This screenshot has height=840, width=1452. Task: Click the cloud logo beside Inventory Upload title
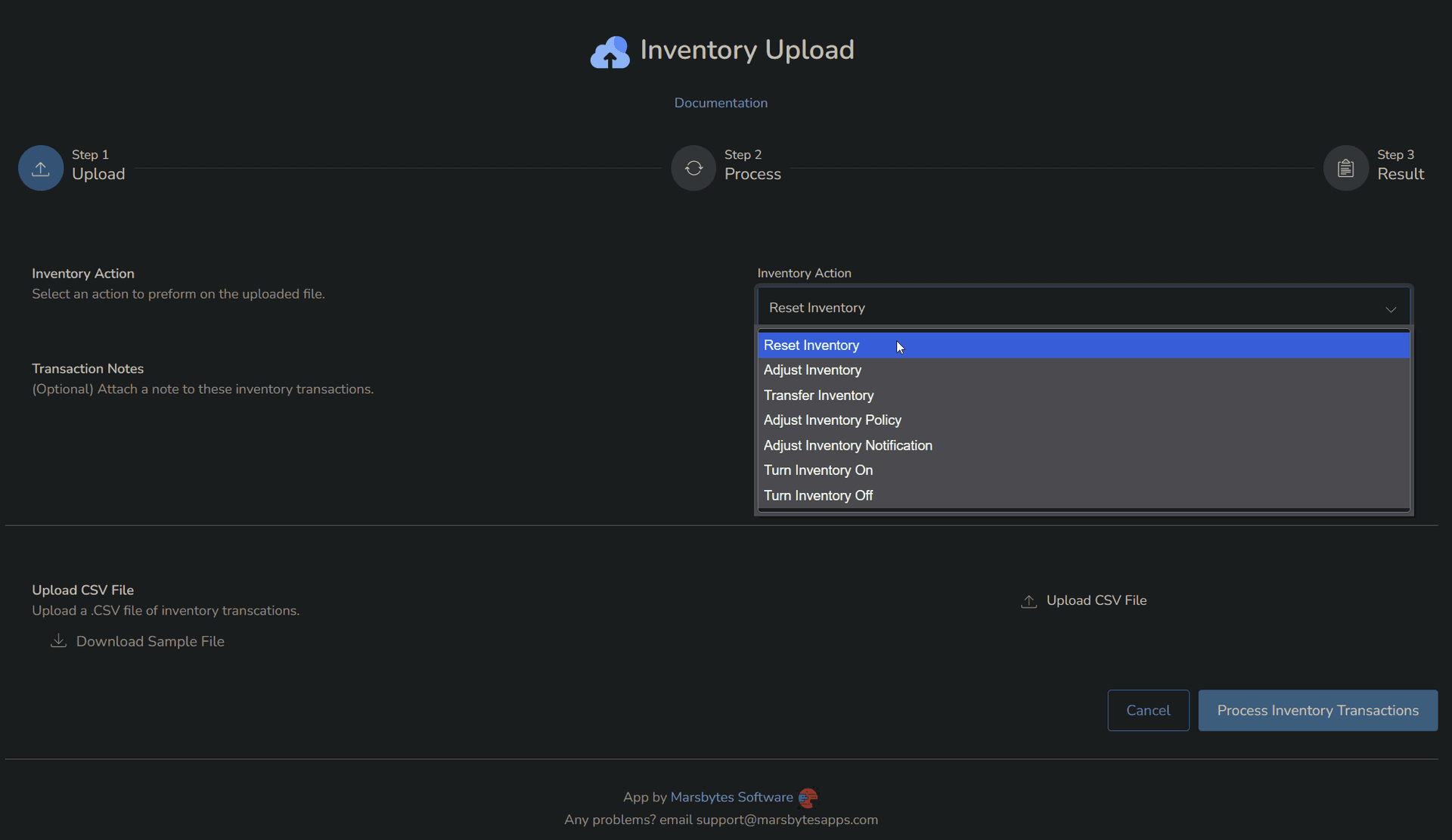click(x=610, y=51)
